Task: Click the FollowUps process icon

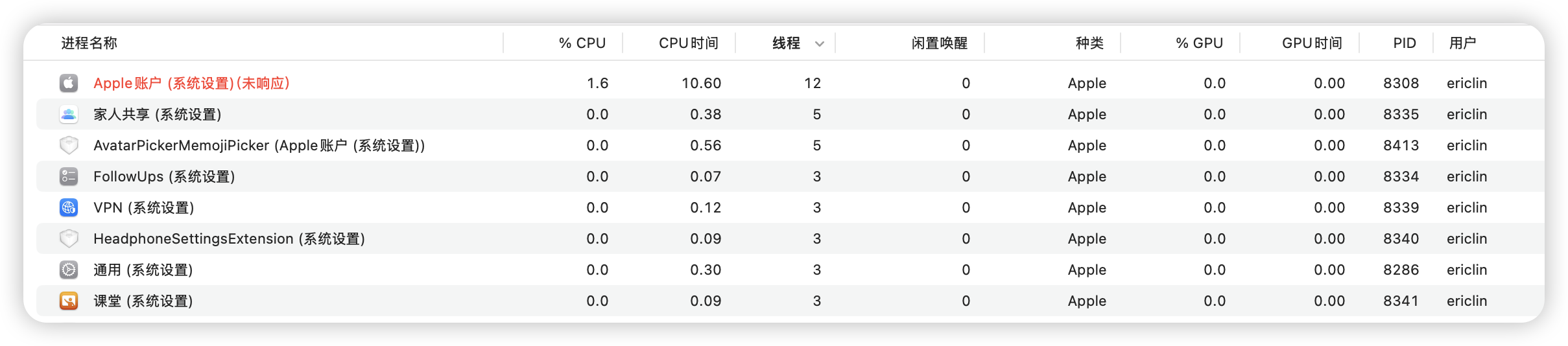Action: point(69,176)
